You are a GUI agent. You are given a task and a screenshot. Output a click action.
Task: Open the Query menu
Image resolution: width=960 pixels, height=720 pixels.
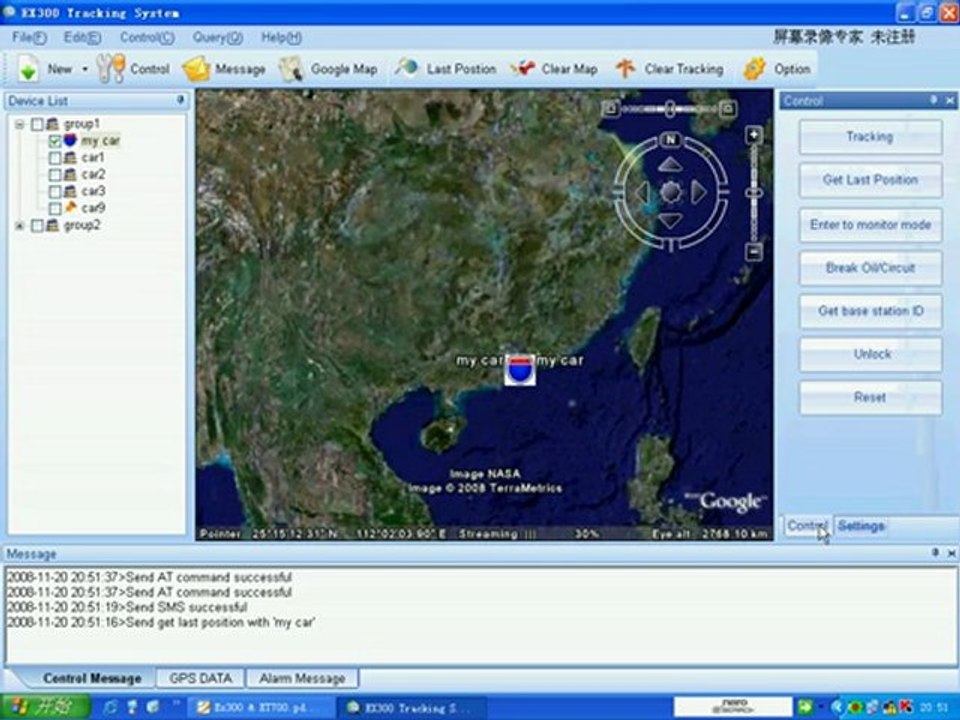pyautogui.click(x=217, y=37)
